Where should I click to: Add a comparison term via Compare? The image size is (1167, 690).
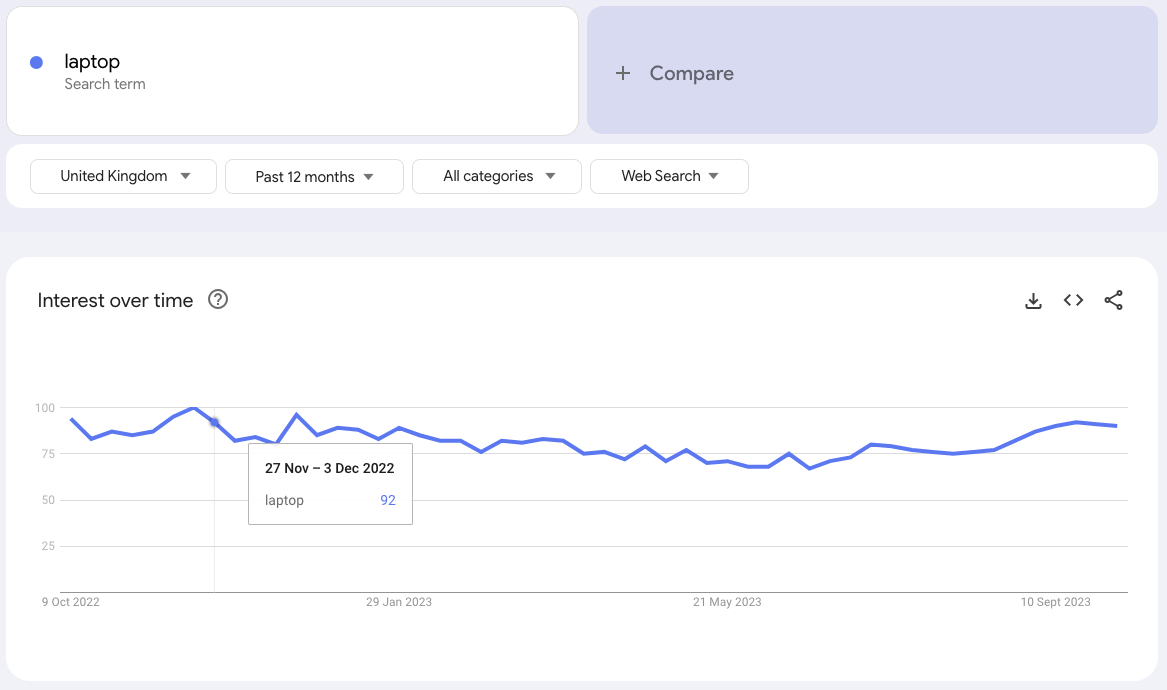tap(691, 73)
